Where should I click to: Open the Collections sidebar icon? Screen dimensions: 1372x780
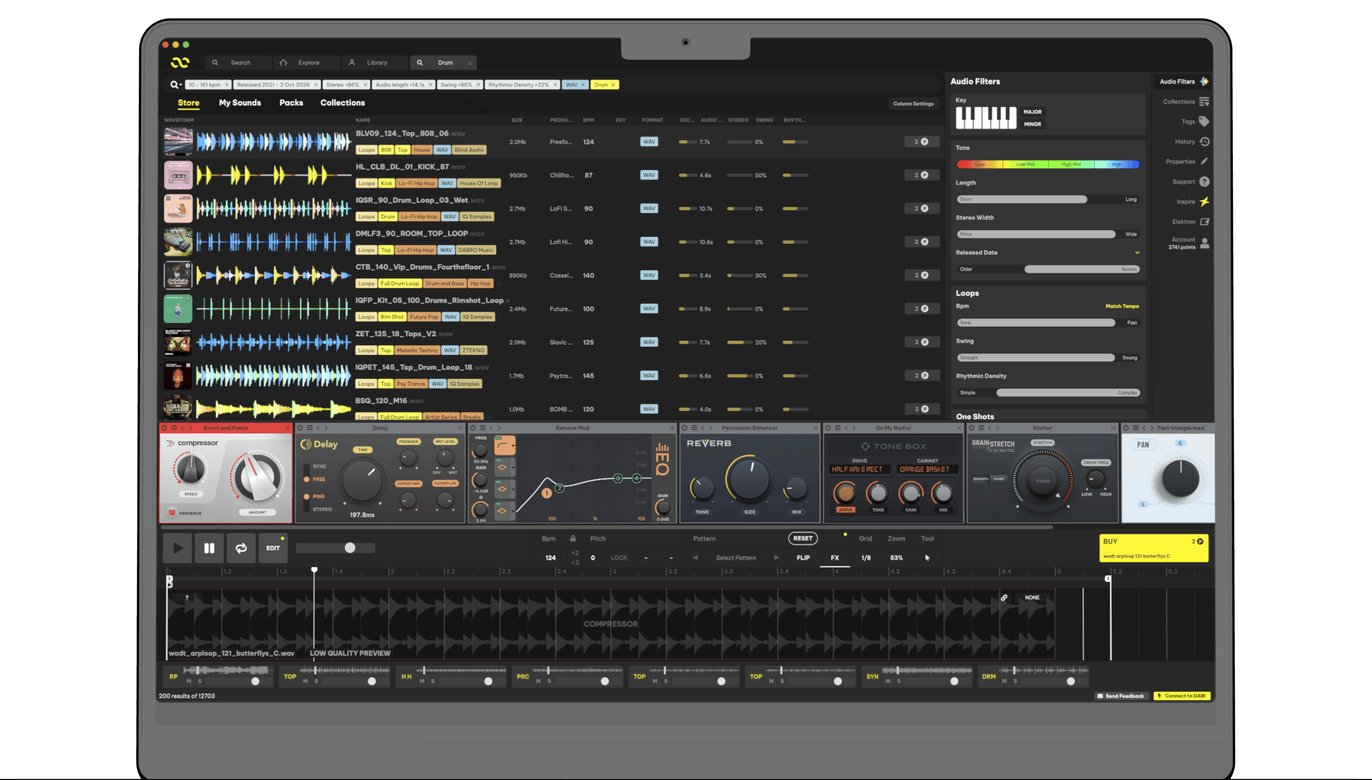(1204, 101)
